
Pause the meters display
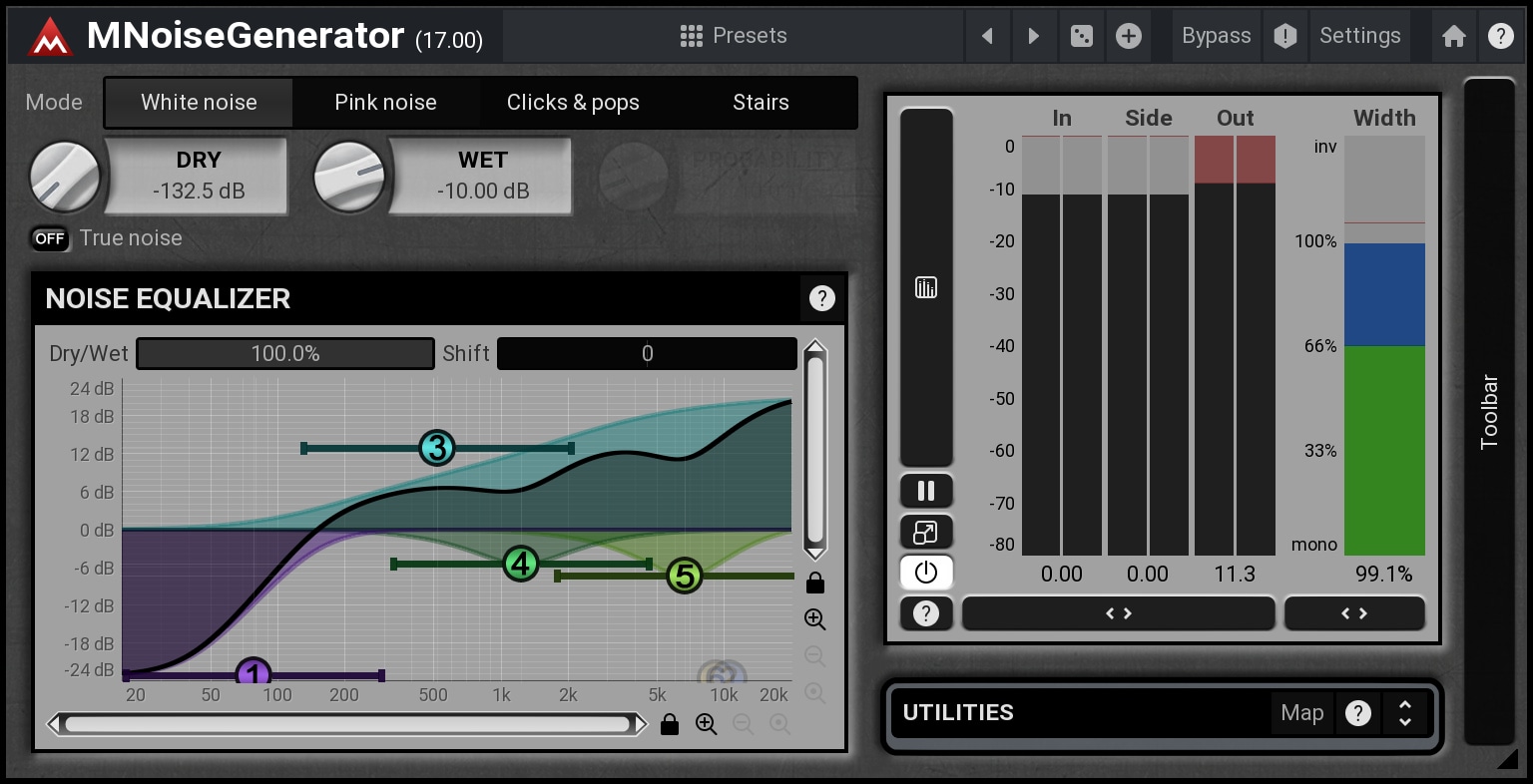(926, 491)
